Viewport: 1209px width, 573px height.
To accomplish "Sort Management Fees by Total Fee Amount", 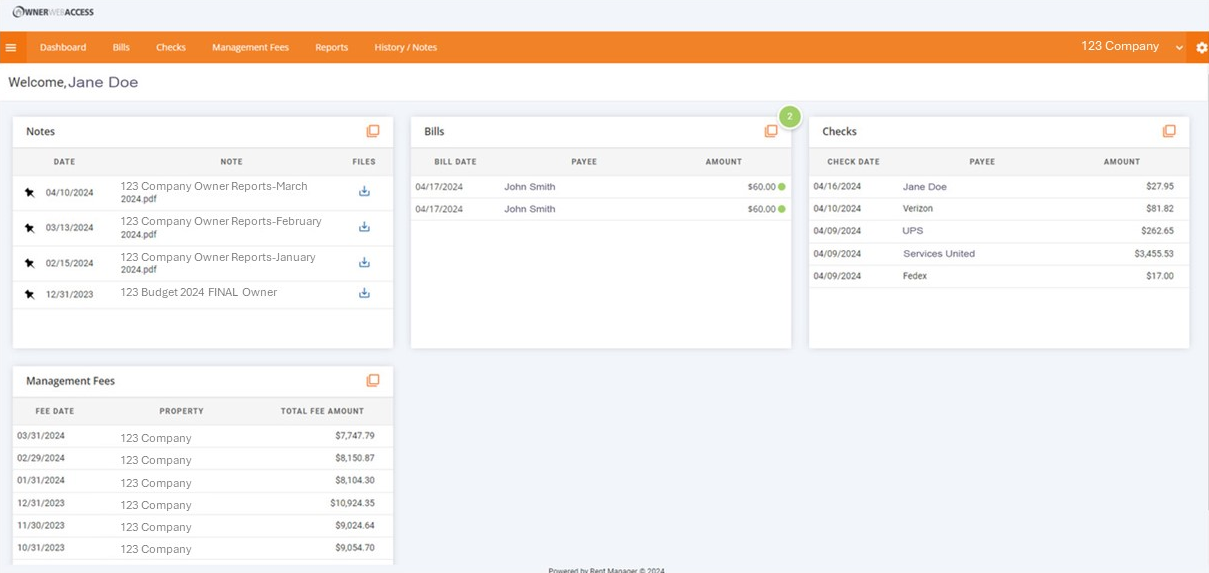I will (322, 411).
